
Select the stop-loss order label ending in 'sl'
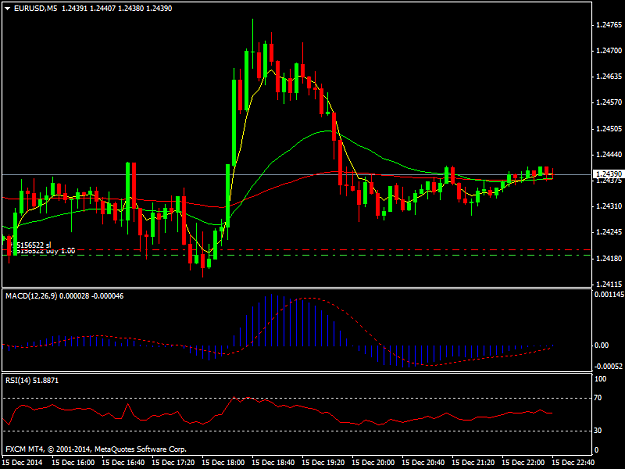tap(34, 245)
